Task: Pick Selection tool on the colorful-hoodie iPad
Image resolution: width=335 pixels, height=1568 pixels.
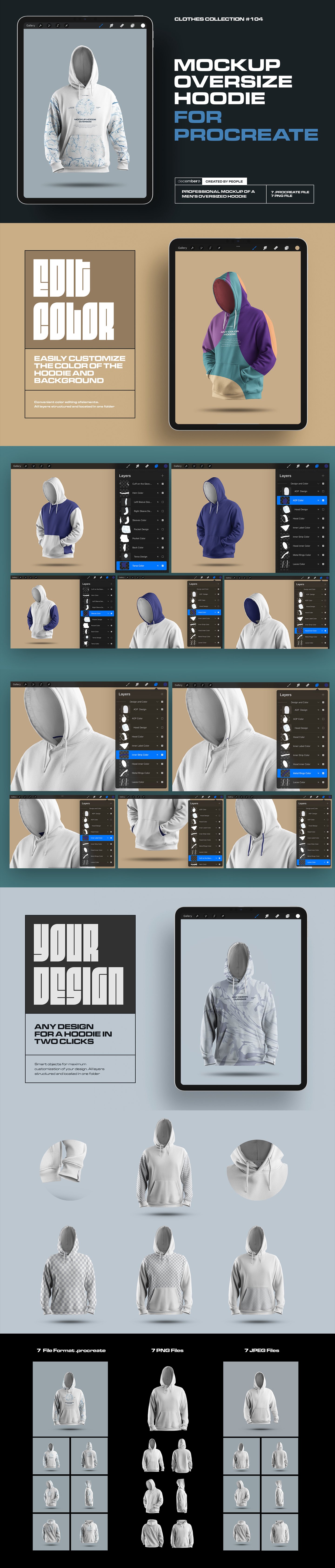Action: pyautogui.click(x=210, y=248)
